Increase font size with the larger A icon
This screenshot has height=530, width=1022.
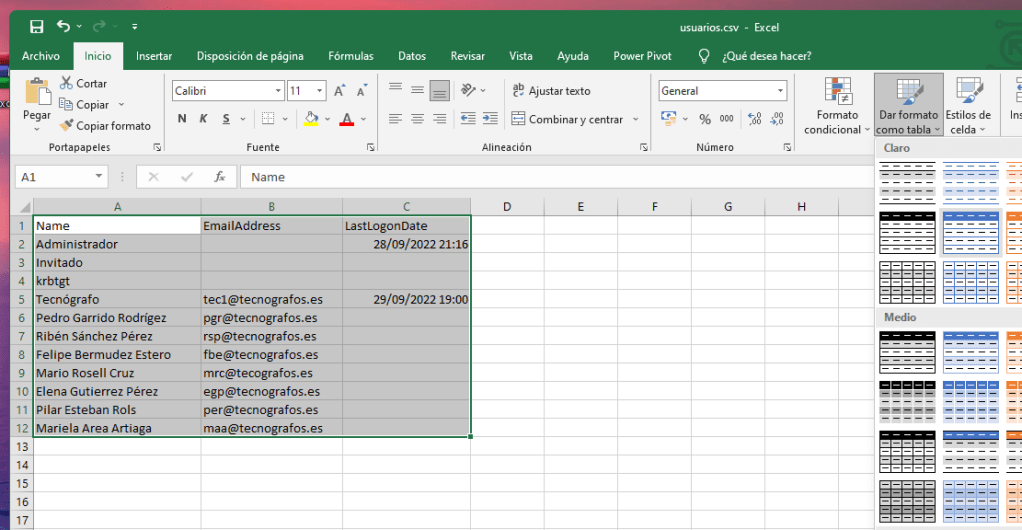coord(339,91)
